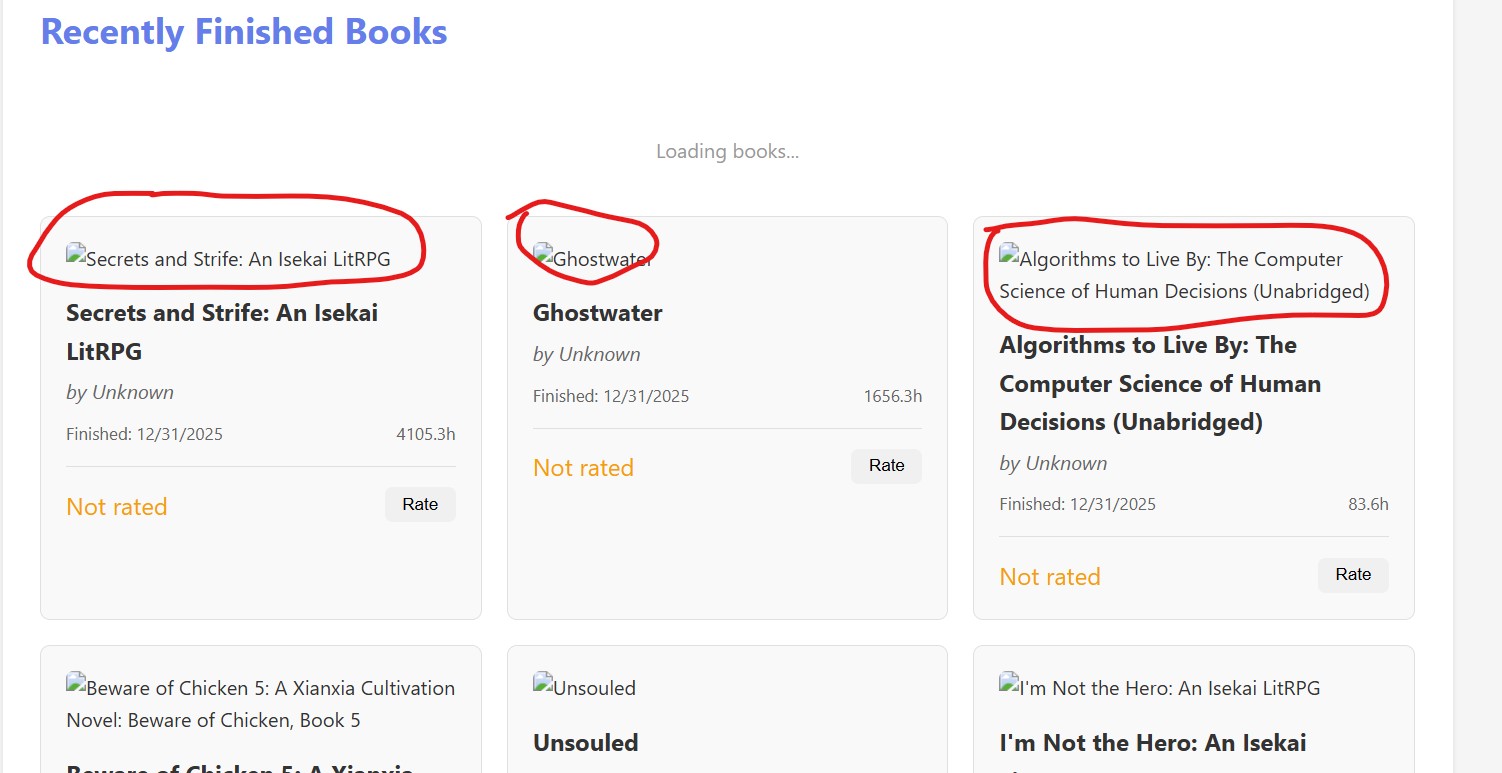Click the 4105.3h listening duration
Viewport: 1502px width, 773px height.
pyautogui.click(x=425, y=434)
